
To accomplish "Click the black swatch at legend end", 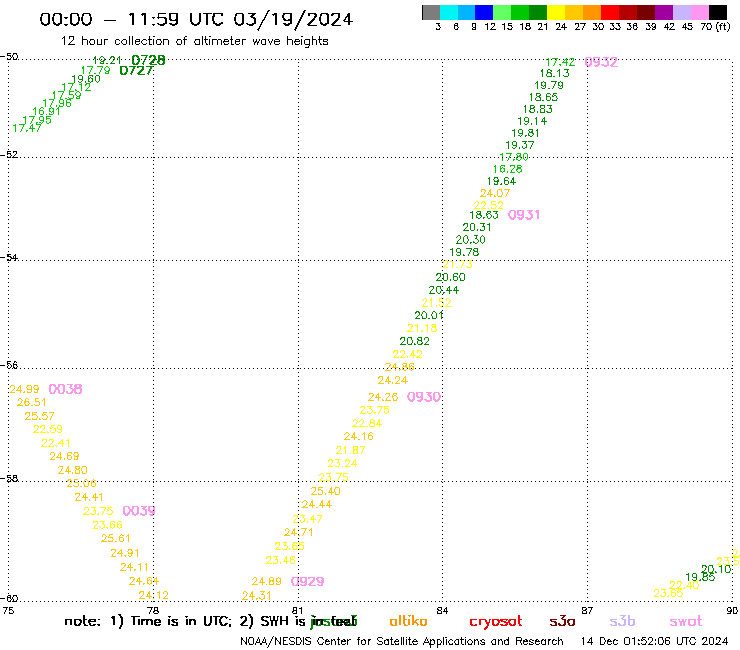I will click(x=717, y=12).
